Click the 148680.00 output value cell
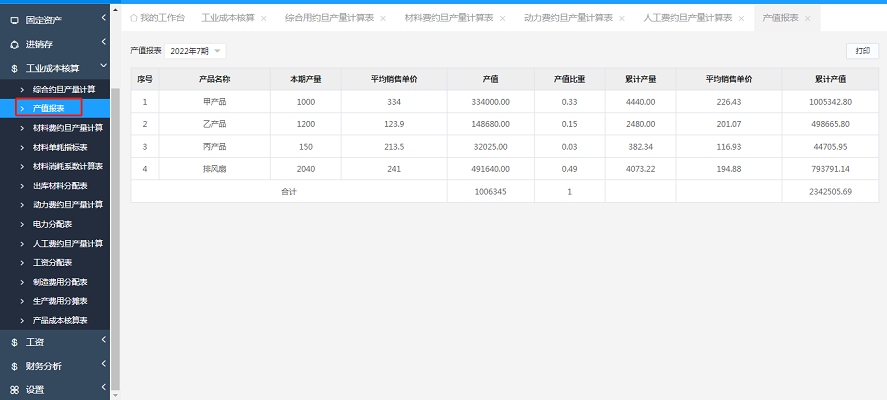Viewport: 887px width, 400px height. point(490,124)
